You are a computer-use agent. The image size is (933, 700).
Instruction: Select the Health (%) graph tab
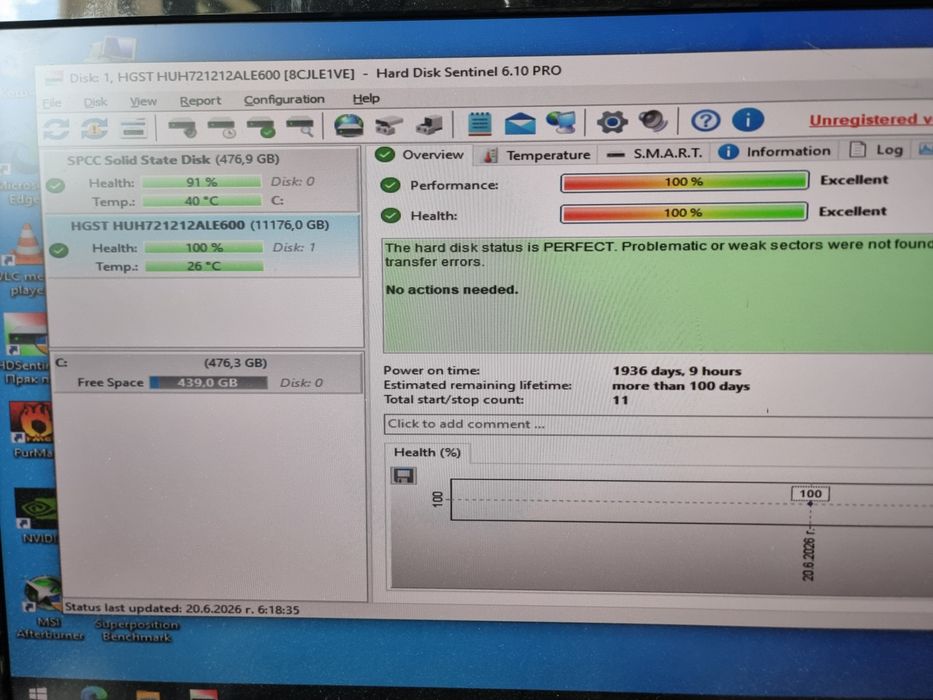[427, 452]
